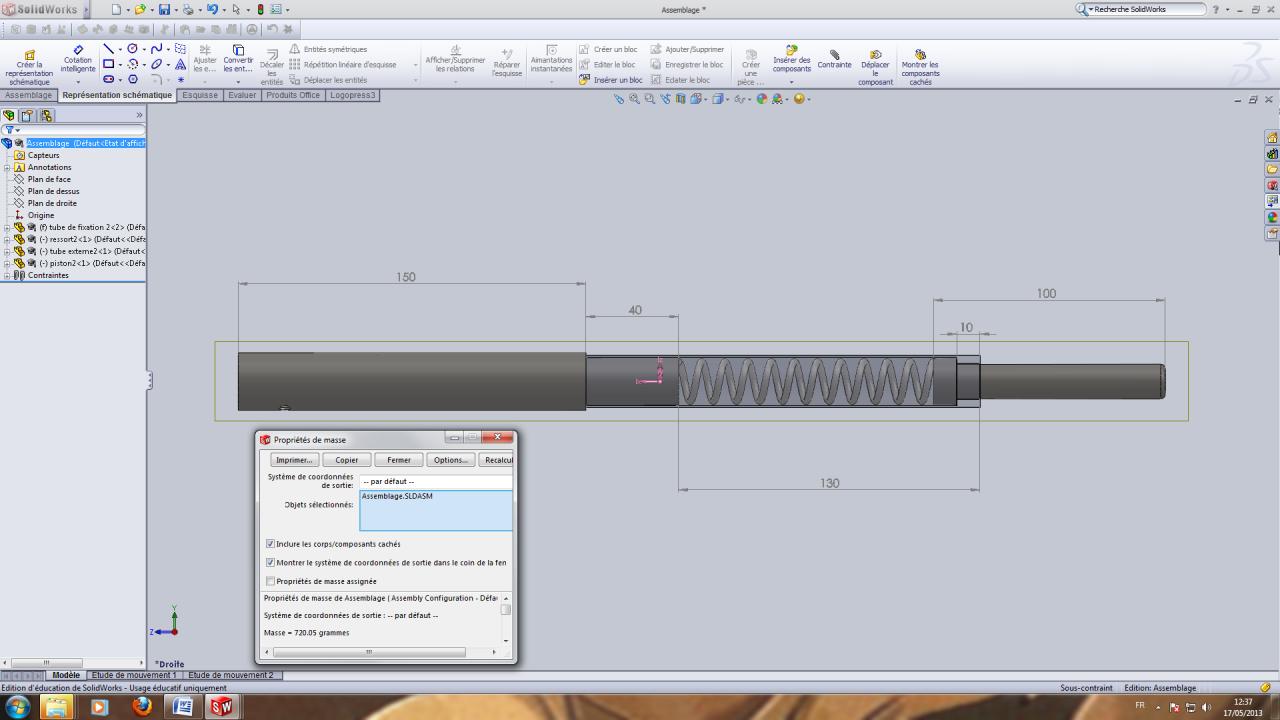Click Cotation intelligente dimension tool
Image resolution: width=1280 pixels, height=720 pixels.
tap(78, 58)
